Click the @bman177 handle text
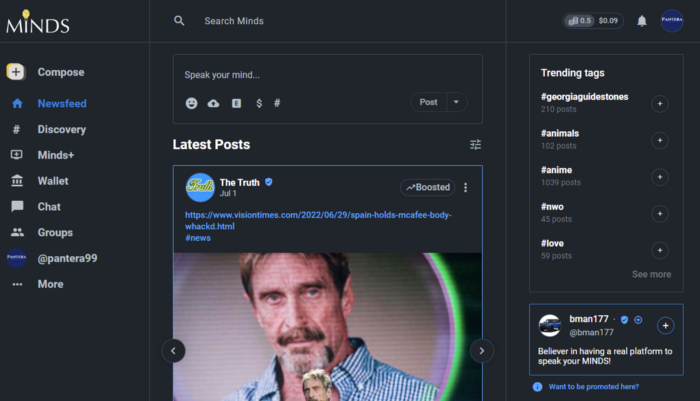The image size is (700, 401). point(591,332)
